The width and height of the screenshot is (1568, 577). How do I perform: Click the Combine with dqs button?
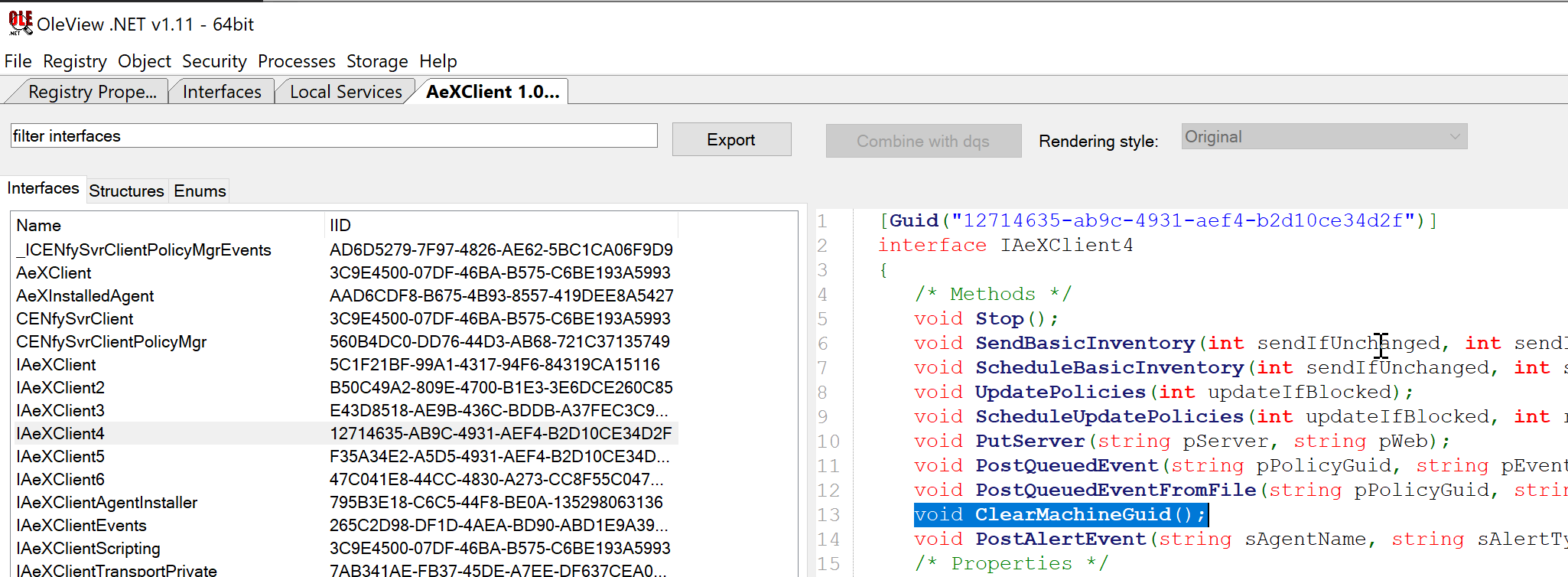[x=923, y=141]
